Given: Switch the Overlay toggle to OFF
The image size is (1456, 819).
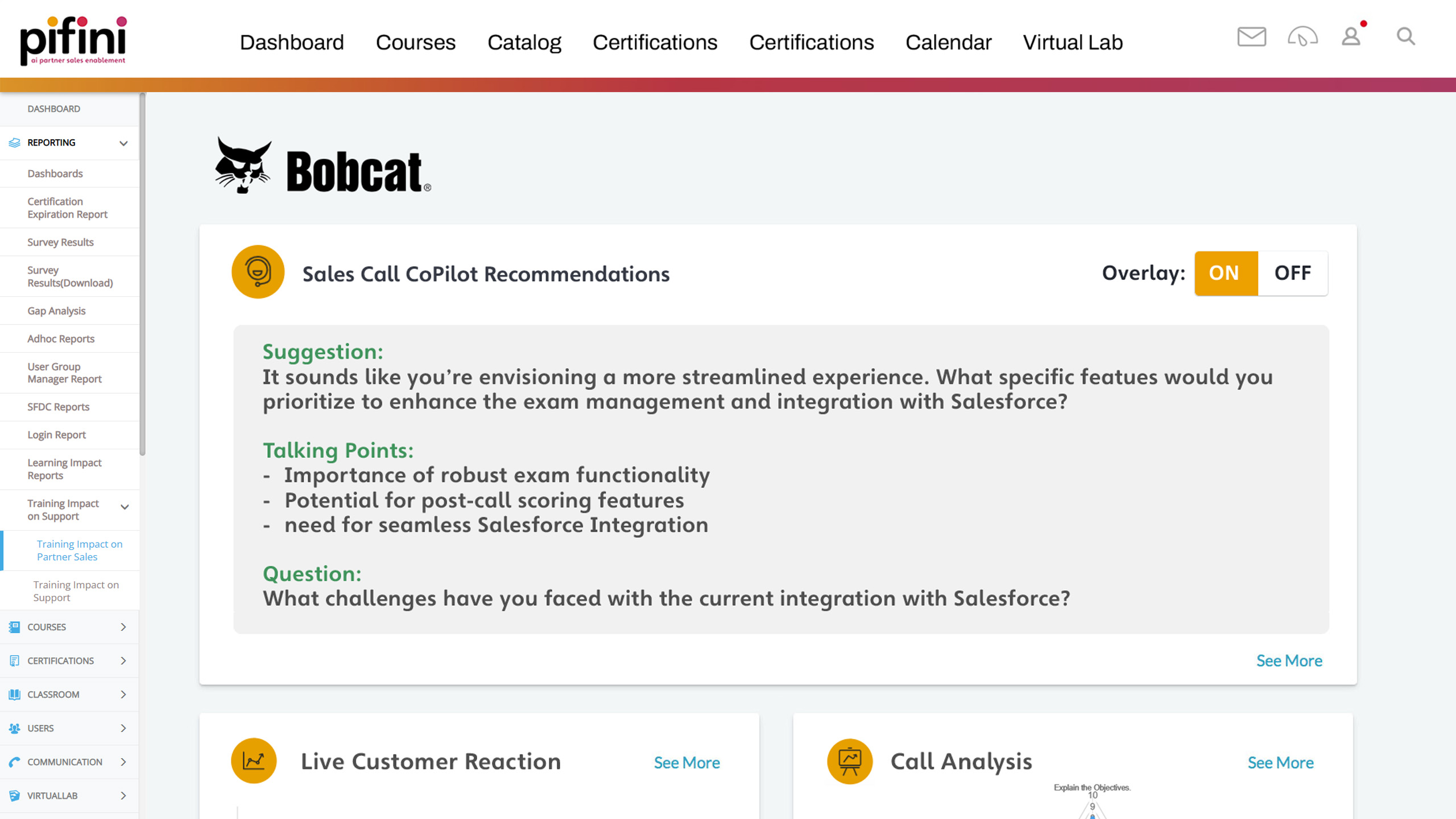Looking at the screenshot, I should coord(1292,273).
